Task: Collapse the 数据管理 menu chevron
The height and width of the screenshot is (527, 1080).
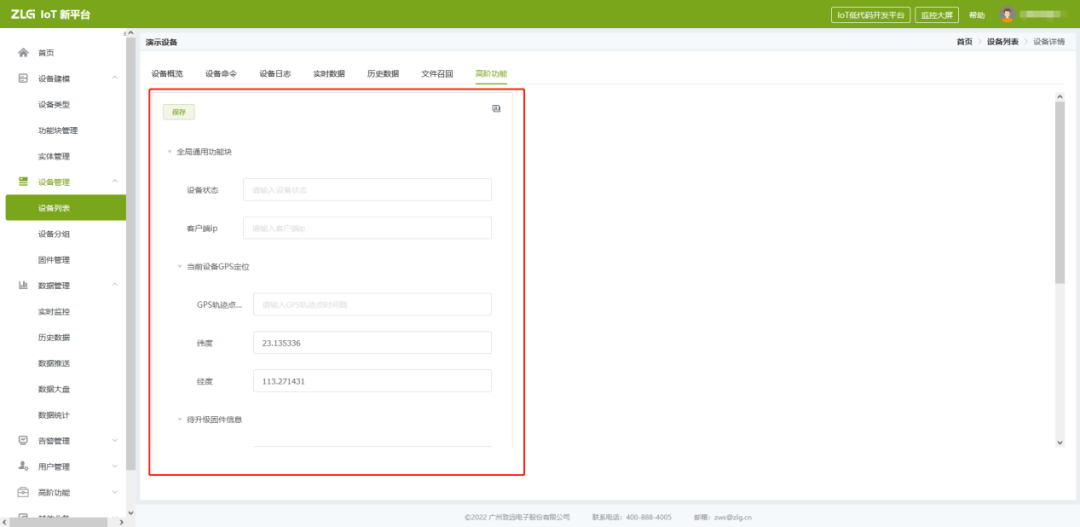Action: pyautogui.click(x=114, y=285)
